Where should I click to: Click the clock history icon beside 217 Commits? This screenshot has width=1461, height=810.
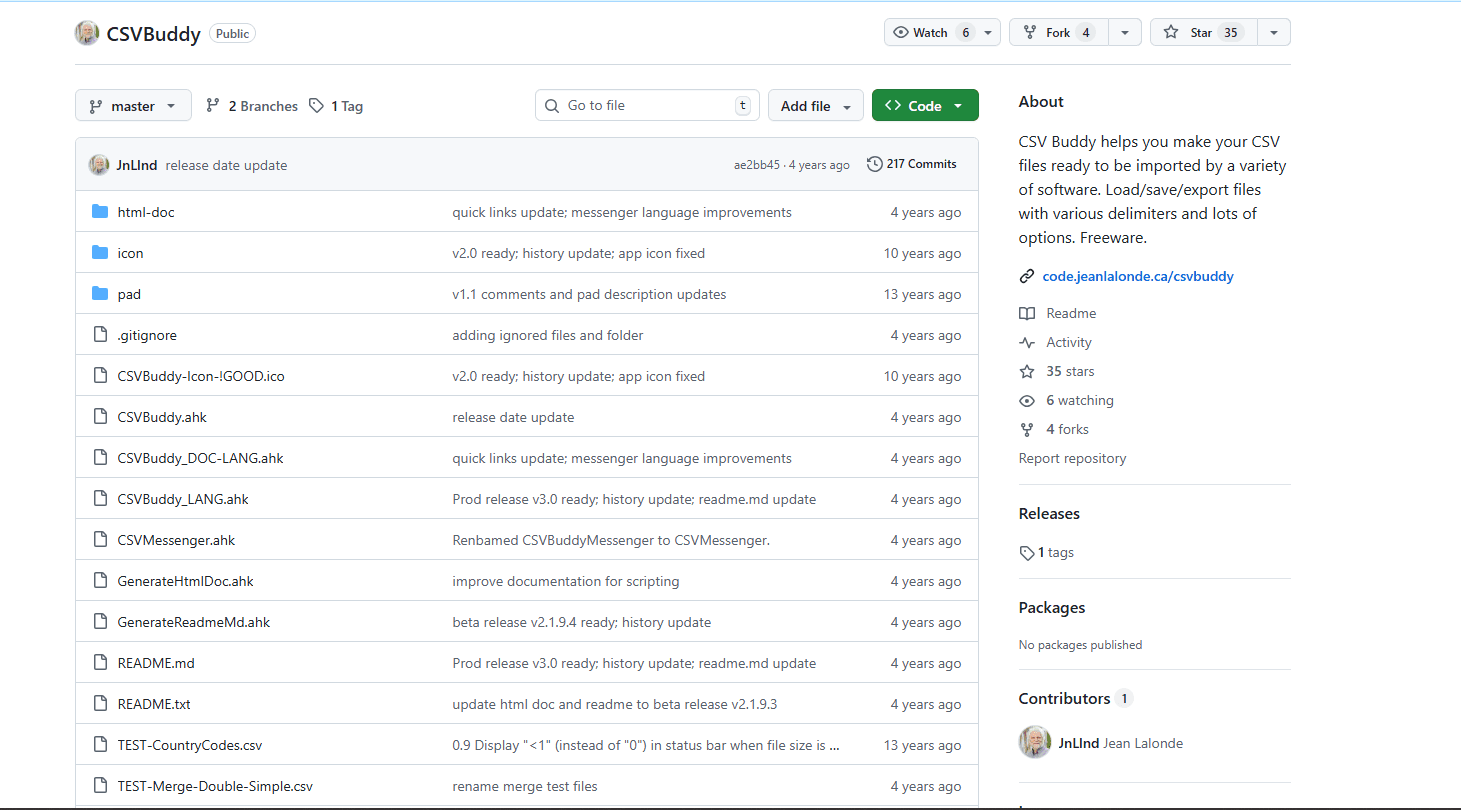click(x=875, y=164)
